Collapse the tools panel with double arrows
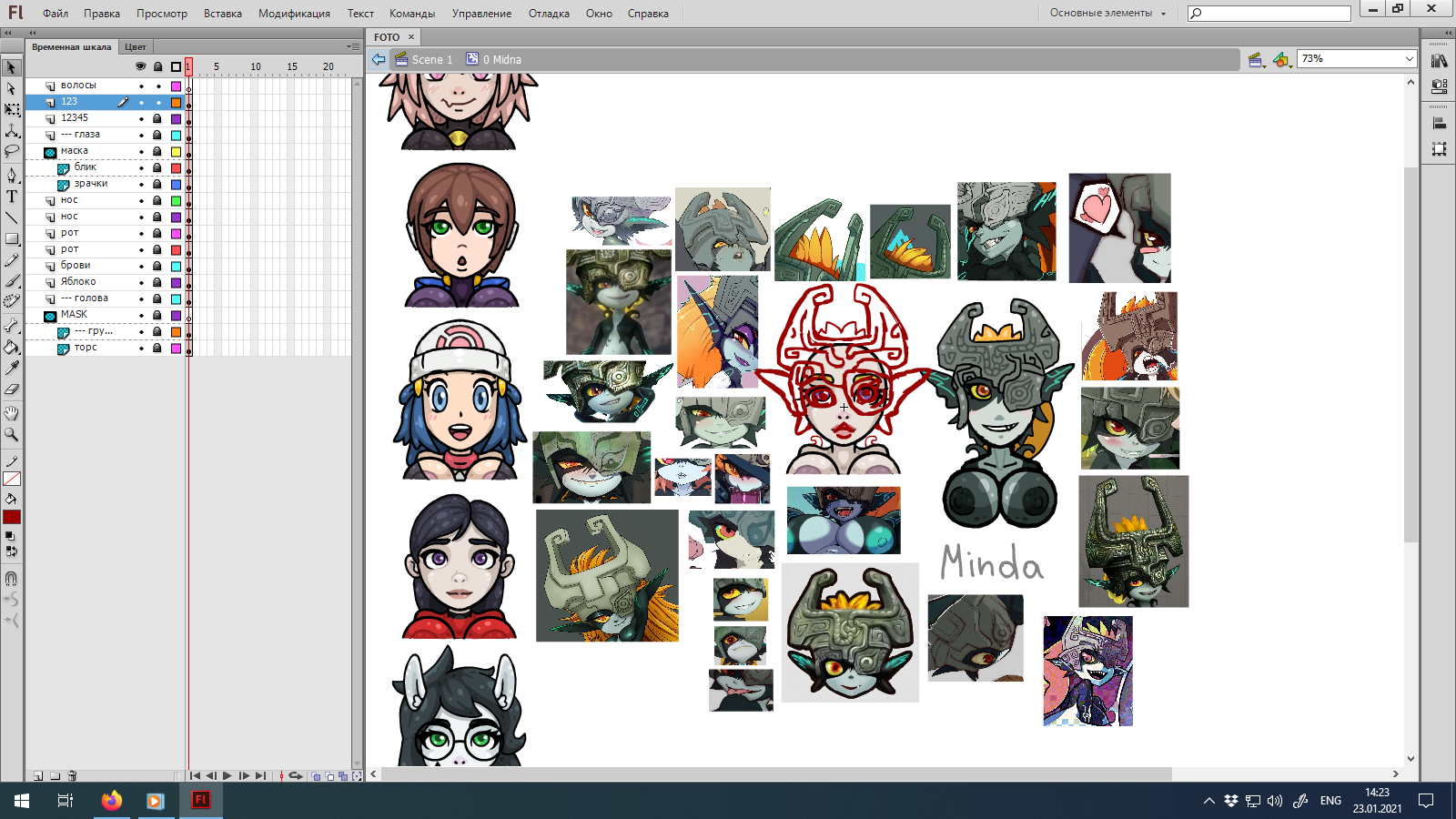Image resolution: width=1456 pixels, height=819 pixels. [8, 33]
